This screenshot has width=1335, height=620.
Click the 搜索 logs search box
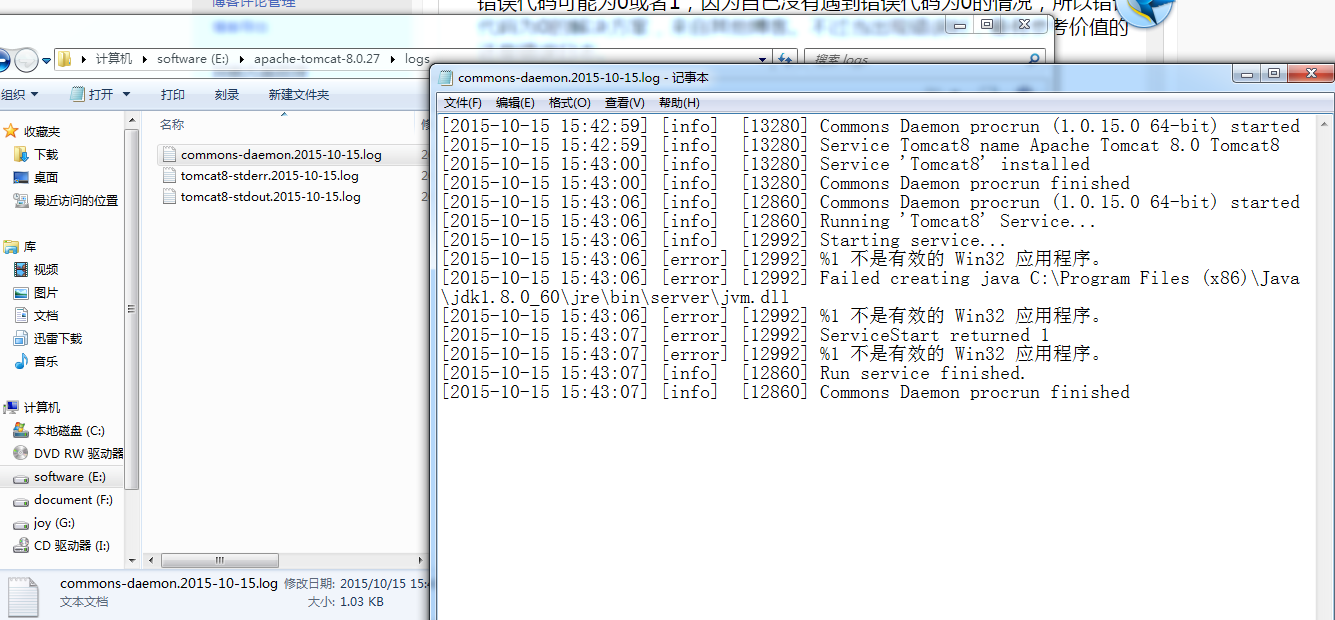pos(925,60)
